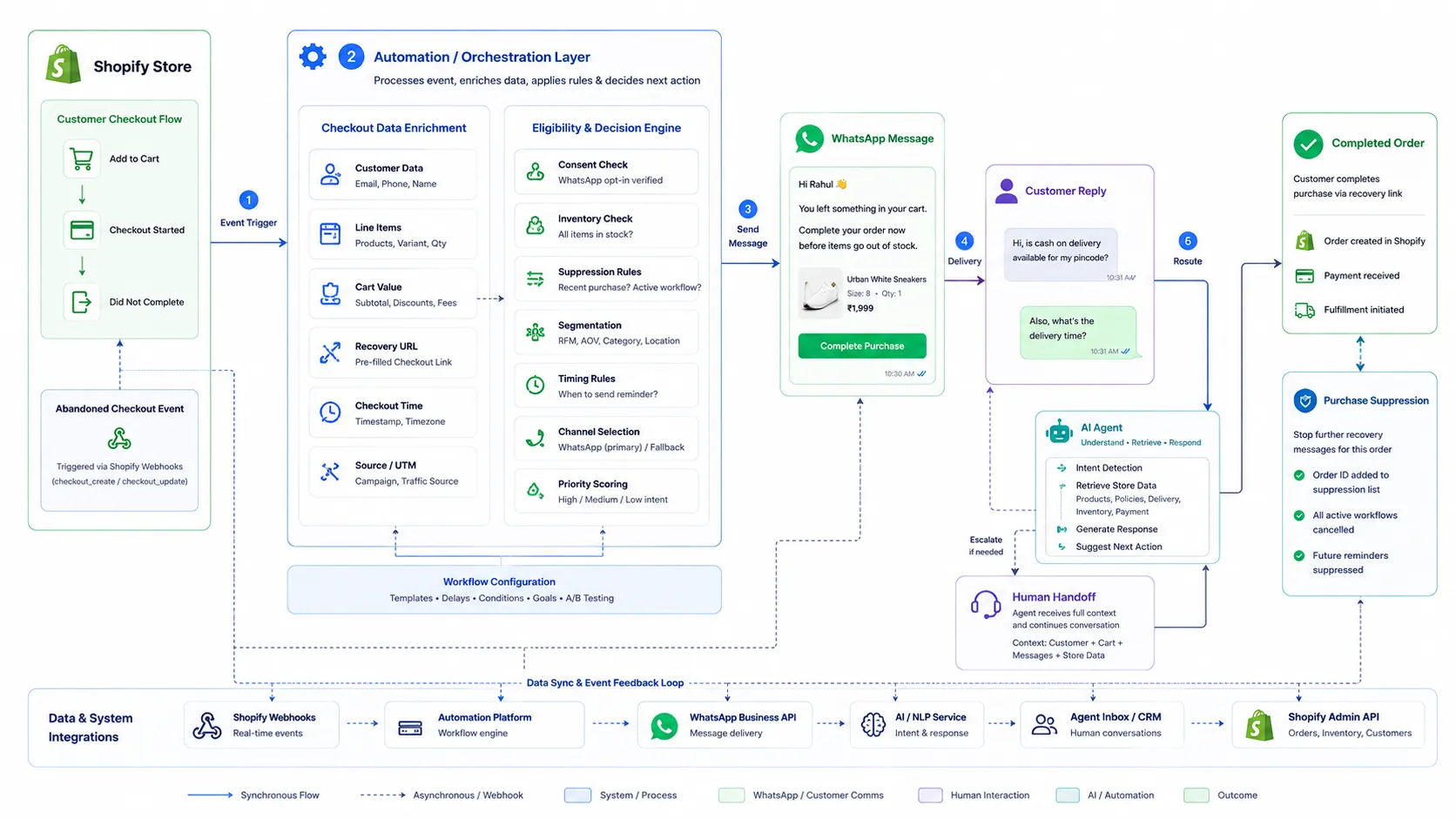Image resolution: width=1456 pixels, height=819 pixels.
Task: Click the AI / Automation legend swatch
Action: 1068,796
